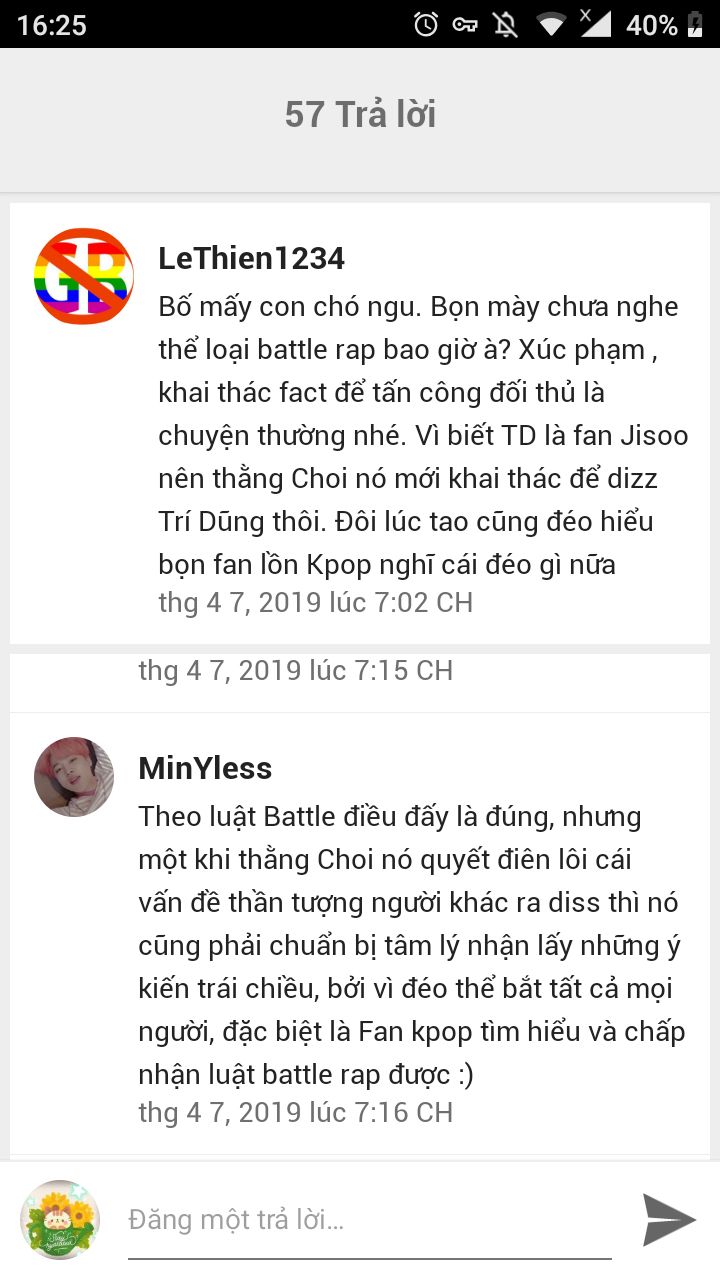This screenshot has height=1280, width=720.
Task: Tap the "57 Trả lời" header title
Action: [x=360, y=114]
